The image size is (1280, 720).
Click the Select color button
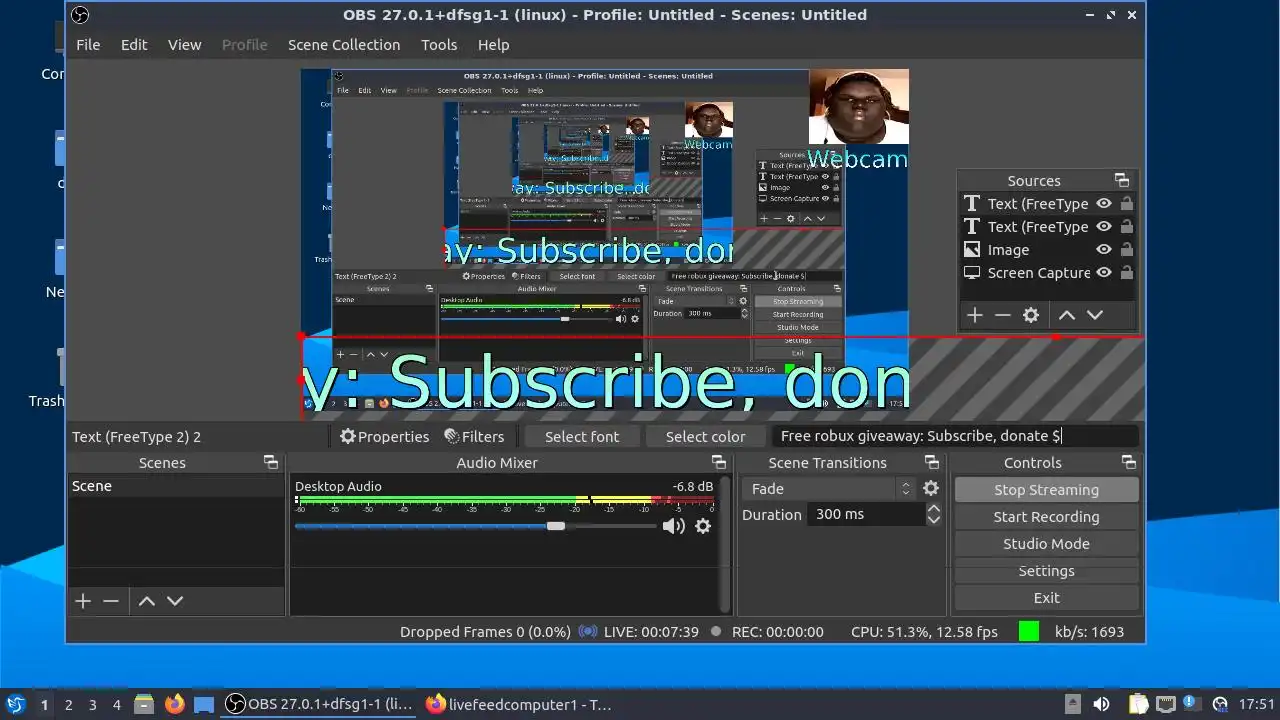[x=705, y=436]
